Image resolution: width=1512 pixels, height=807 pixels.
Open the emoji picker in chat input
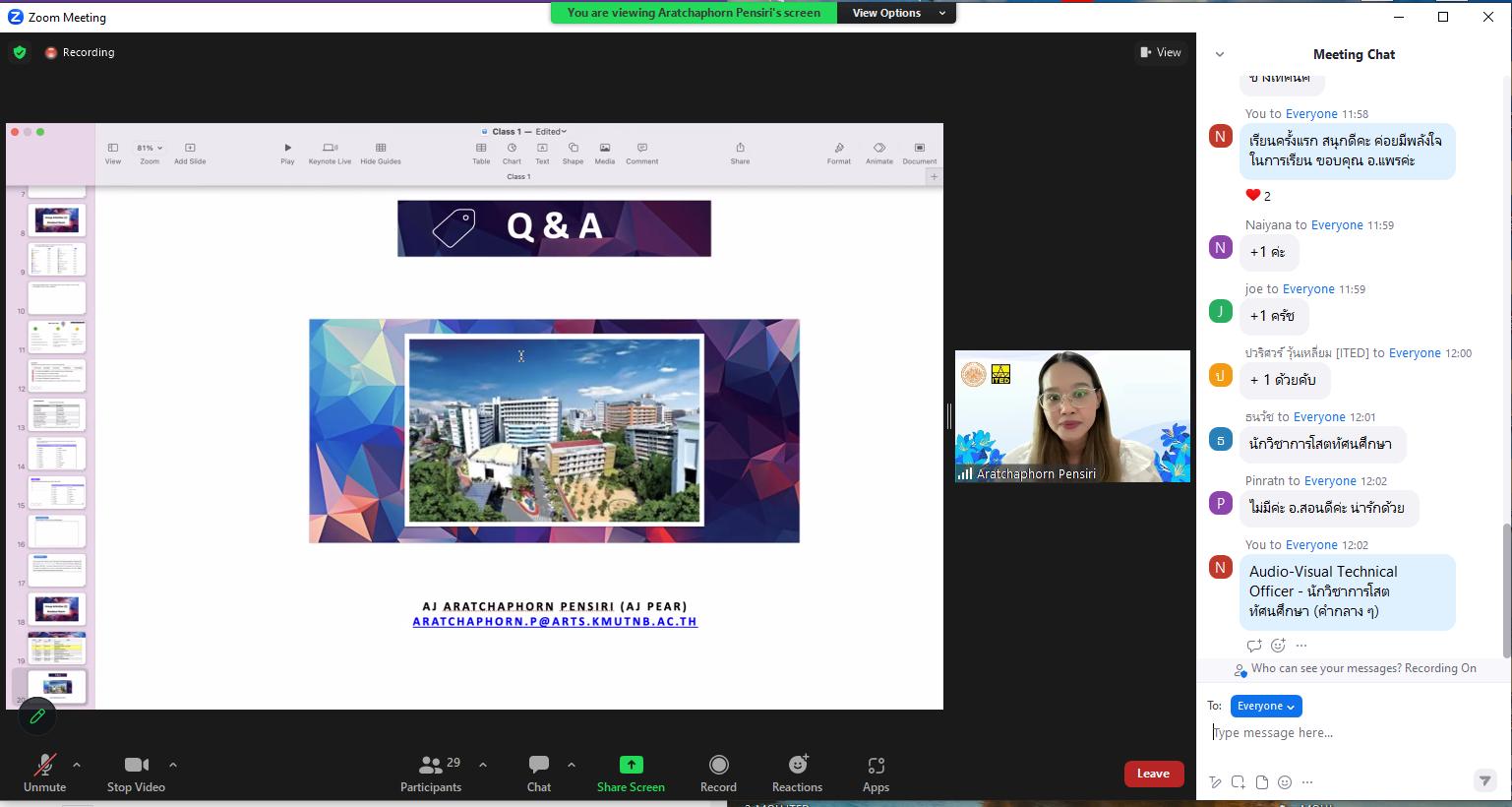point(1285,782)
